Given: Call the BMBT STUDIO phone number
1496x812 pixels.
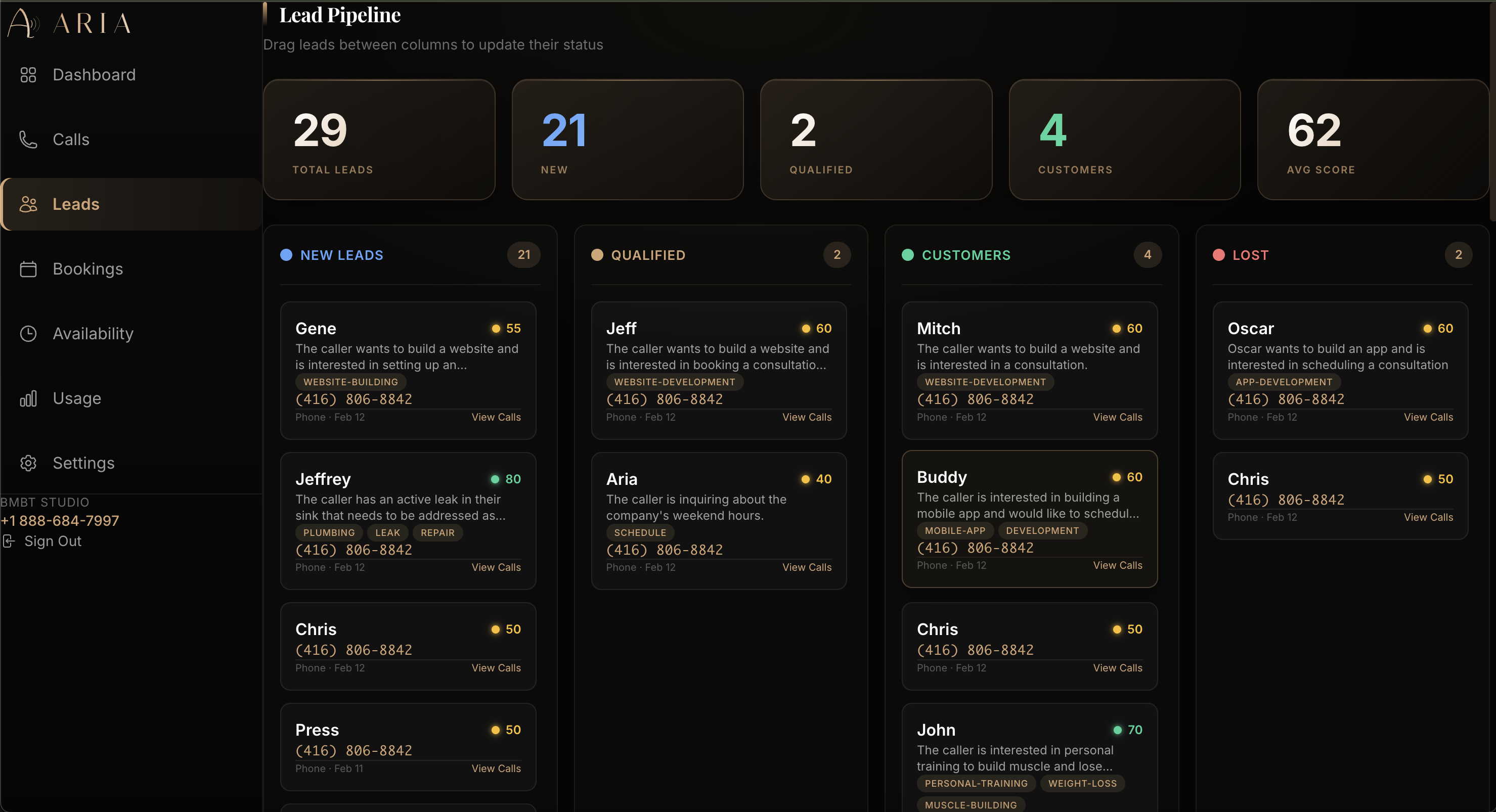Looking at the screenshot, I should [x=60, y=521].
